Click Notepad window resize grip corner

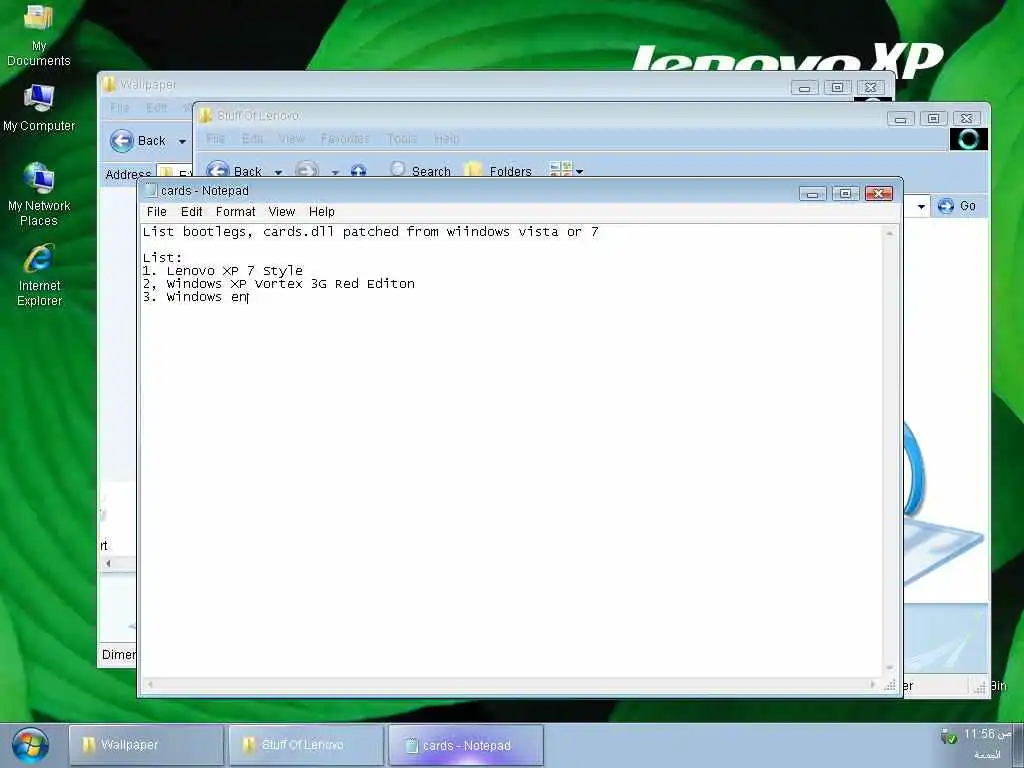click(x=889, y=684)
